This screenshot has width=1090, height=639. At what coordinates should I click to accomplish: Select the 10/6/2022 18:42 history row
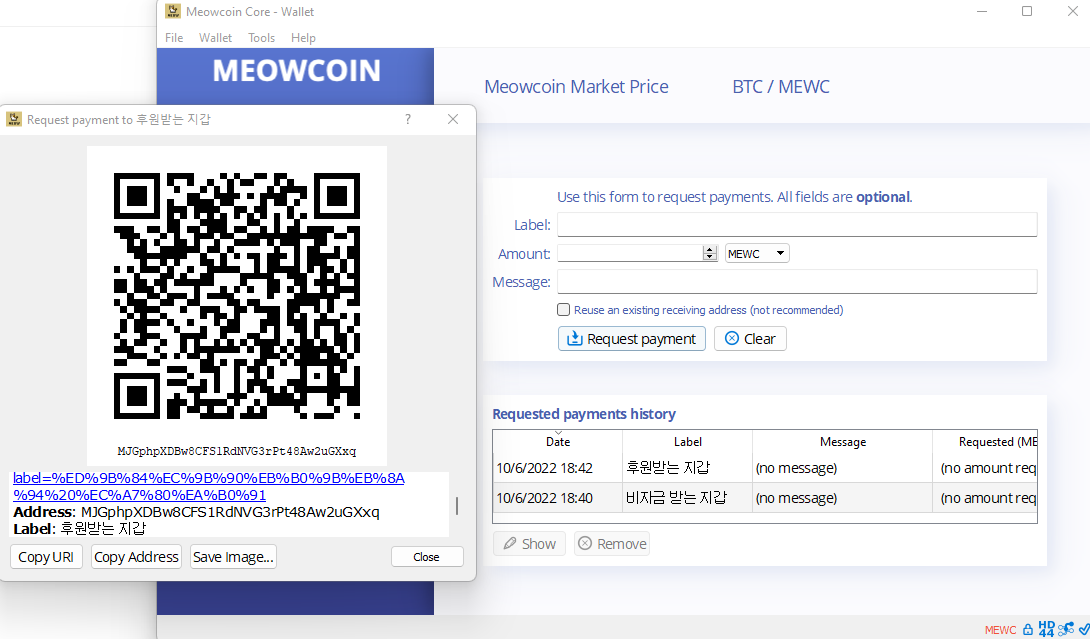(765, 468)
